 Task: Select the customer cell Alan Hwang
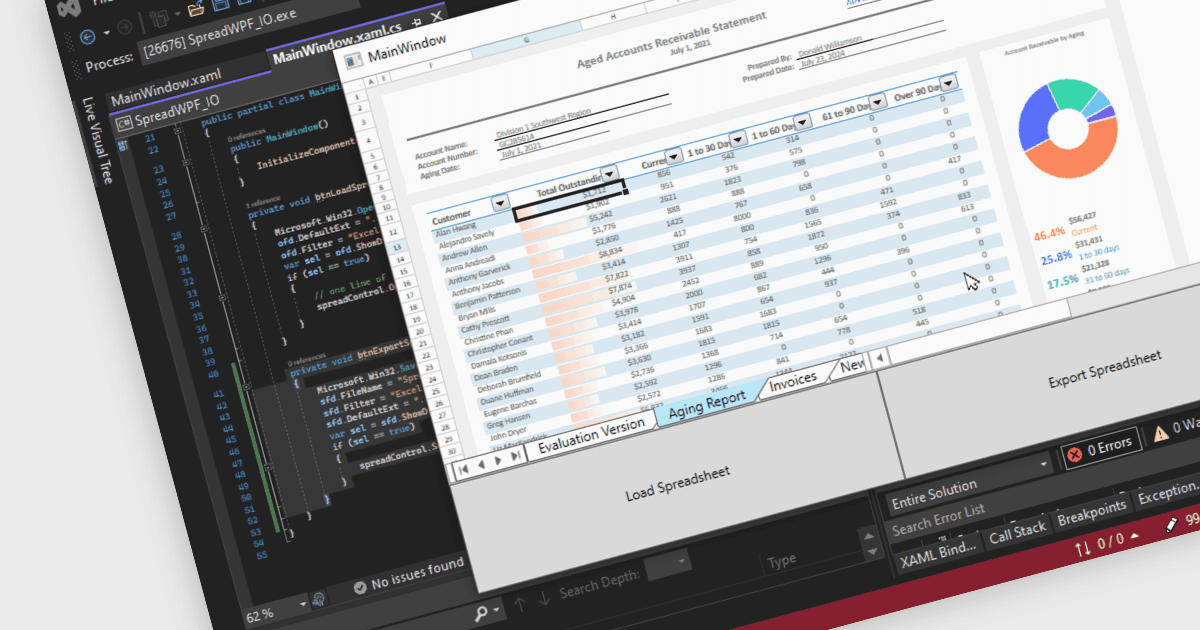pos(456,229)
